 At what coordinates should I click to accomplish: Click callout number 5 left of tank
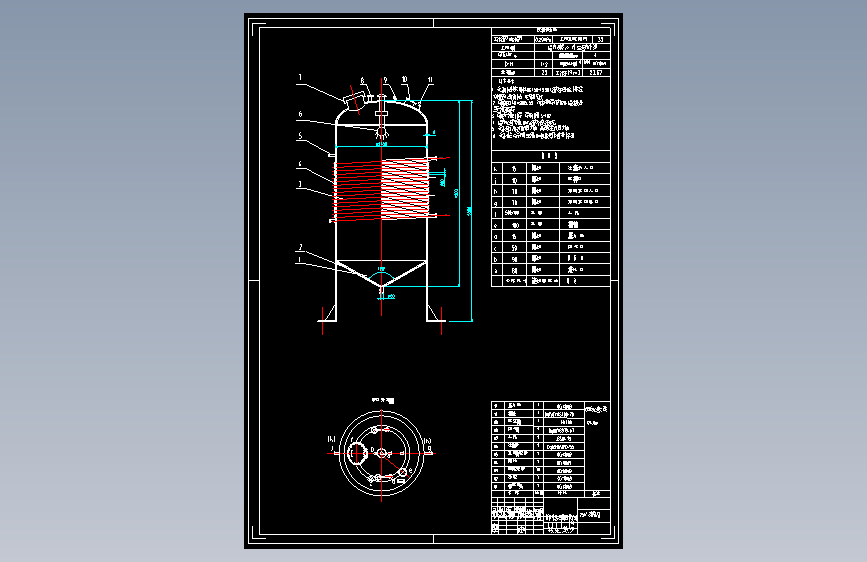click(x=300, y=136)
